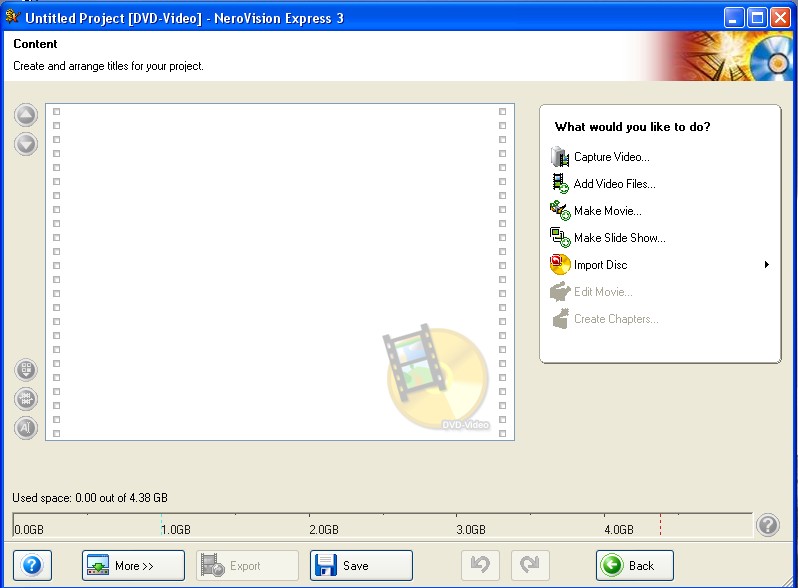Choose Make Slide Show... entry
Screen dimensions: 798x588
click(x=619, y=238)
